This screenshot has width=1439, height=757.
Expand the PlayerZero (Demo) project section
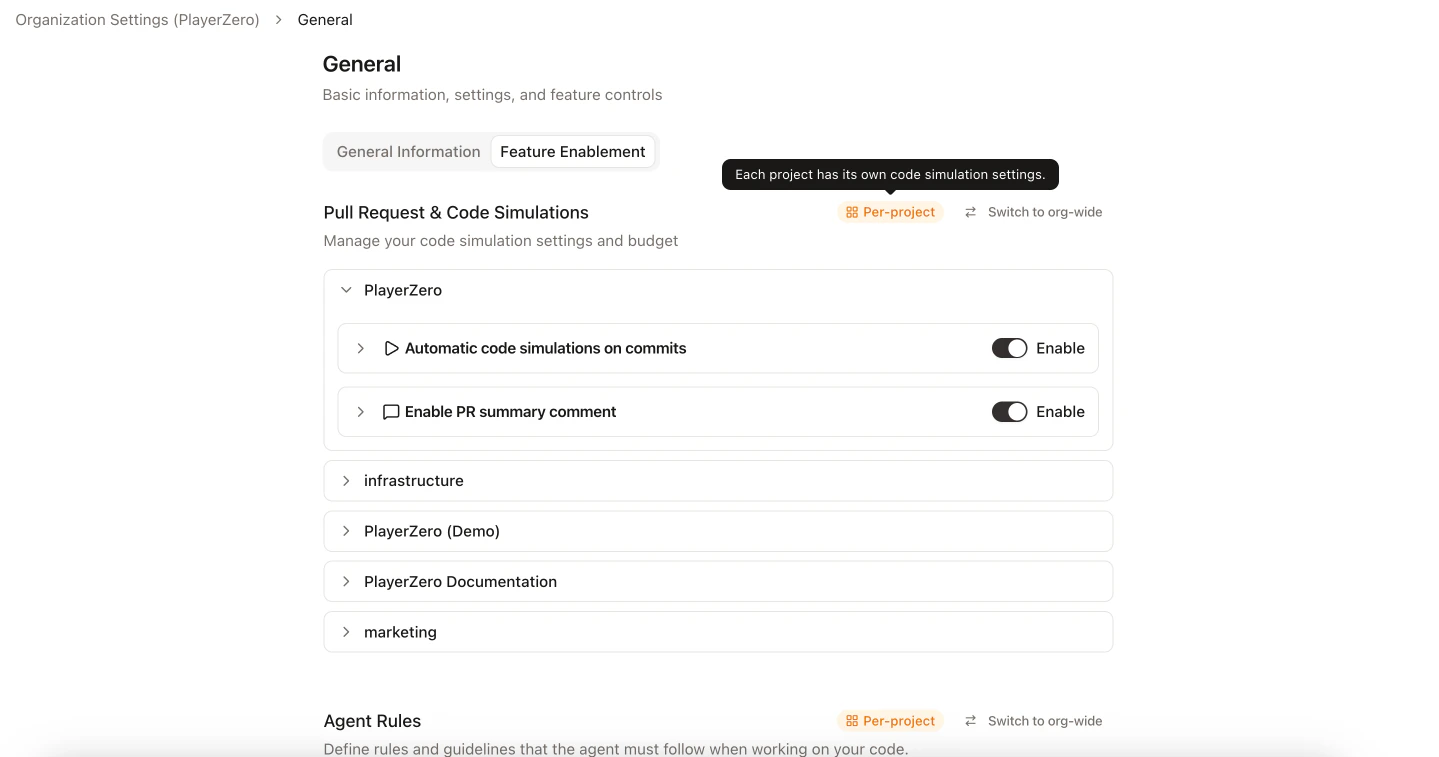[346, 530]
